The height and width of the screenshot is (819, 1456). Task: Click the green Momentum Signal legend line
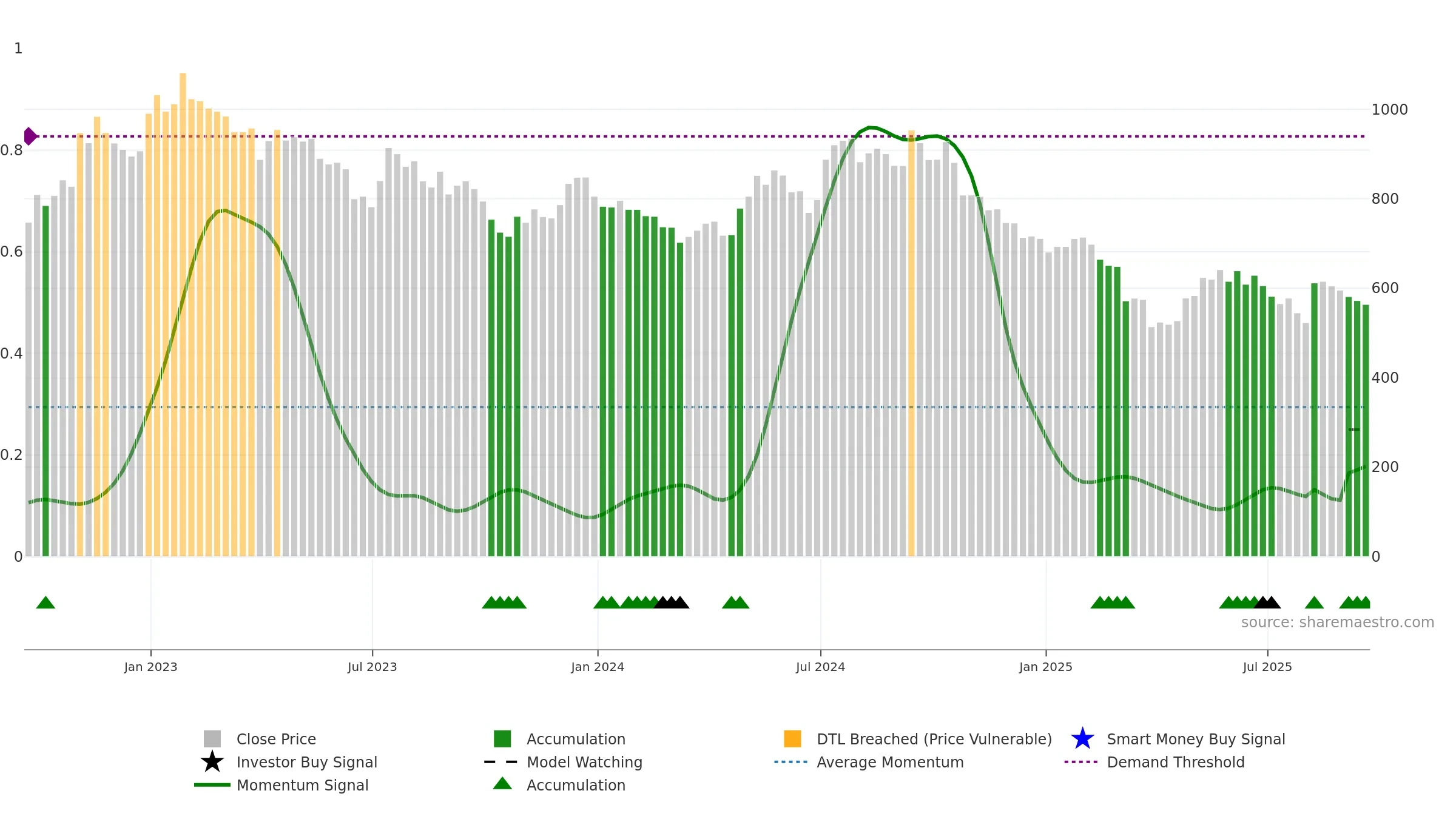click(212, 785)
